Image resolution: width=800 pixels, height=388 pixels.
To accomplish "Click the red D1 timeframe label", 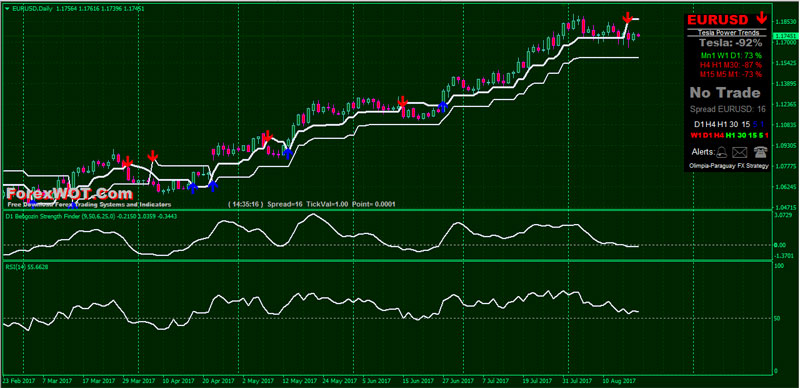I will click(x=708, y=135).
